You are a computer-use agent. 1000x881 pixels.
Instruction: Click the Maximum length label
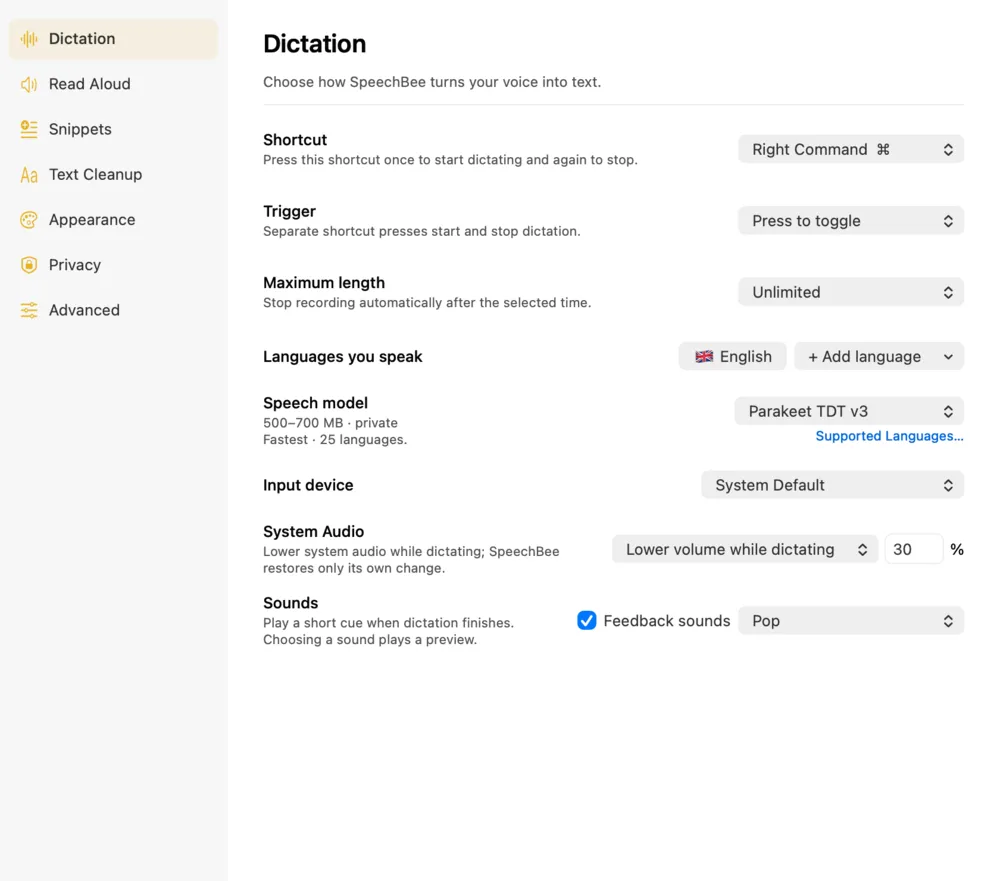click(x=324, y=283)
